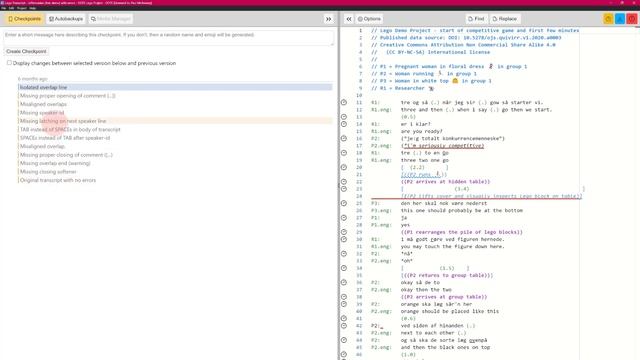The height and width of the screenshot is (360, 640).
Task: Click the timestamp icon beside line 11
Action: tap(344, 102)
